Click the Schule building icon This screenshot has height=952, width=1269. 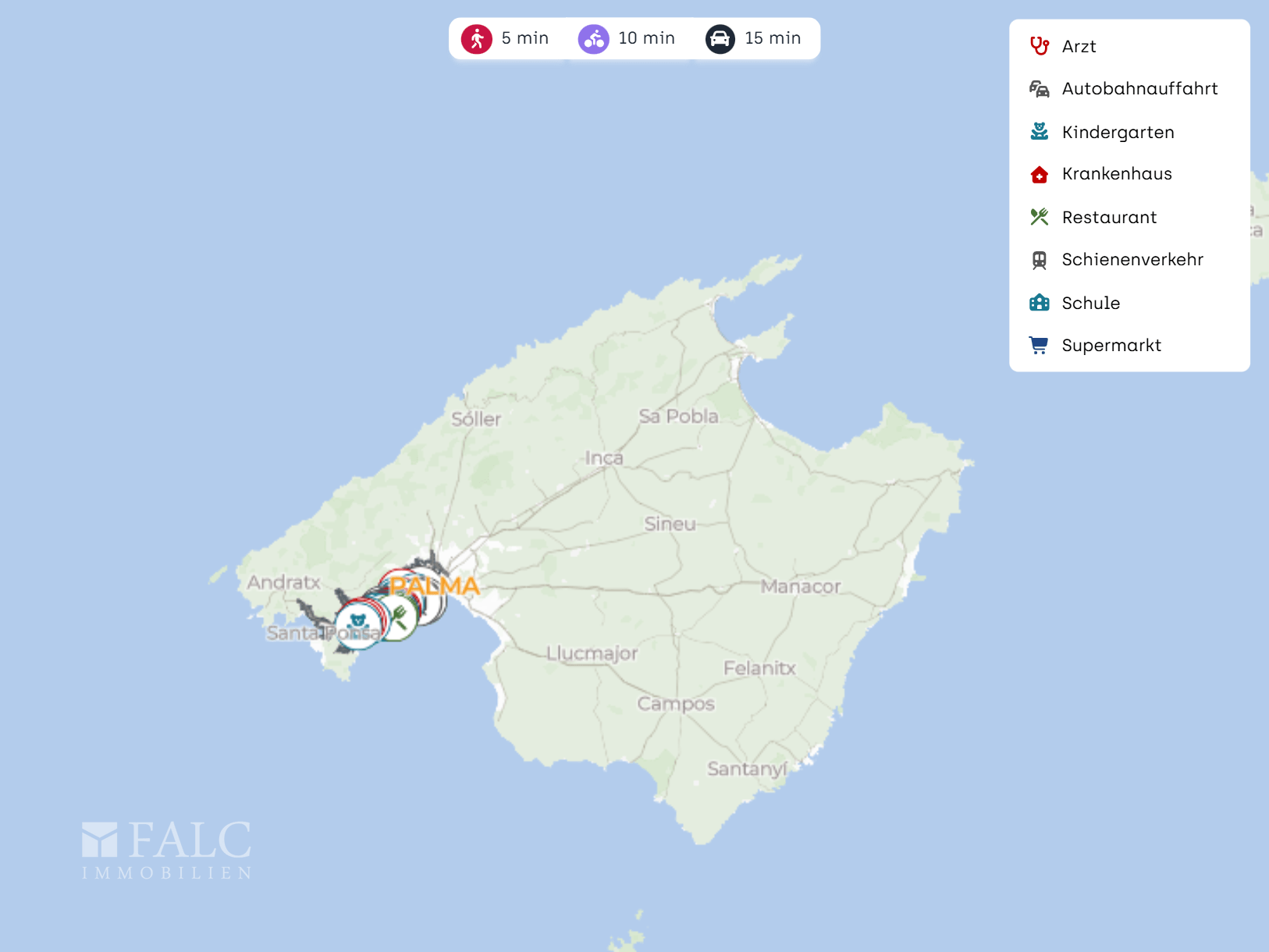click(x=1039, y=303)
